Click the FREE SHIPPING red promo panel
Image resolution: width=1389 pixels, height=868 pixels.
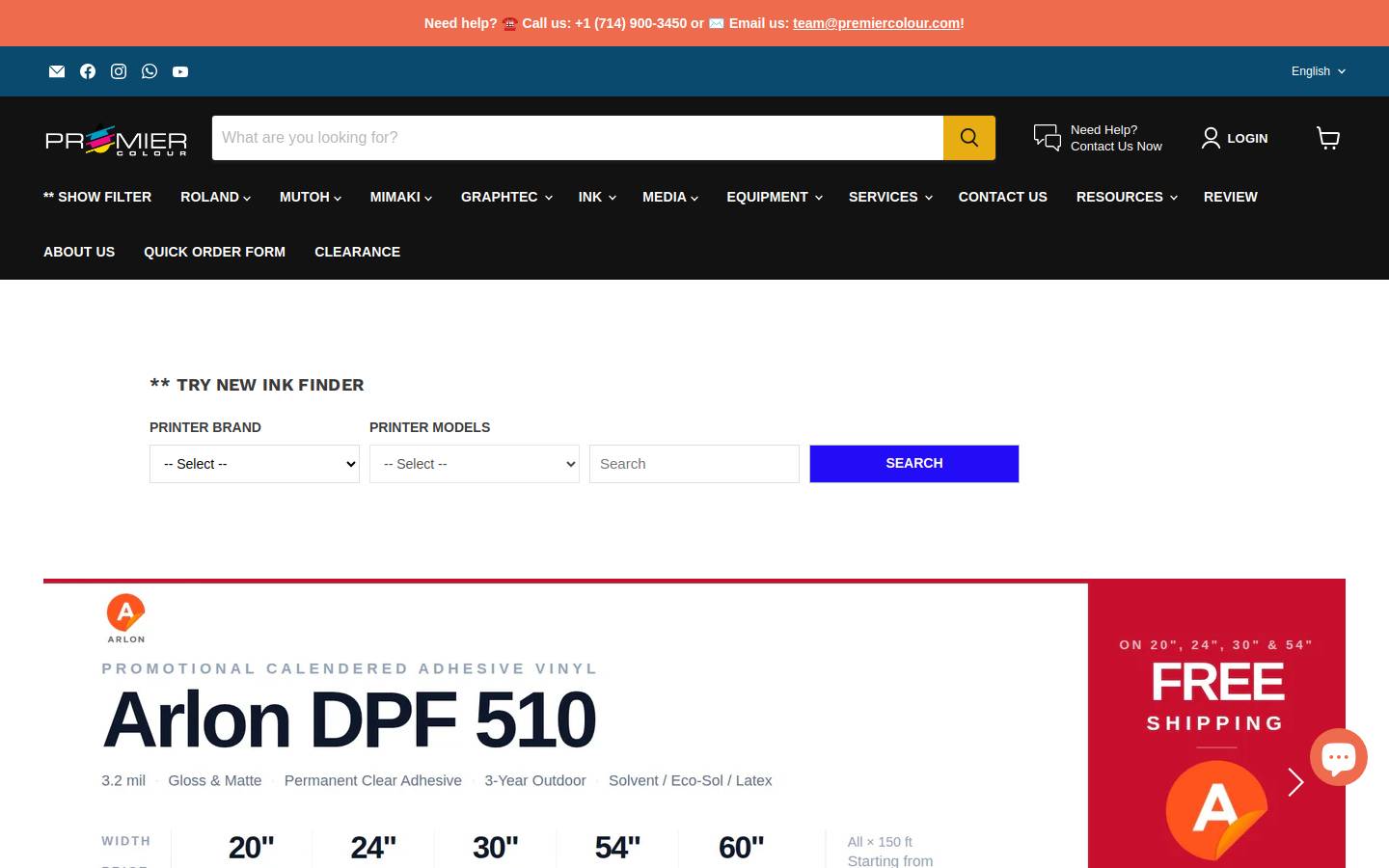1216,725
